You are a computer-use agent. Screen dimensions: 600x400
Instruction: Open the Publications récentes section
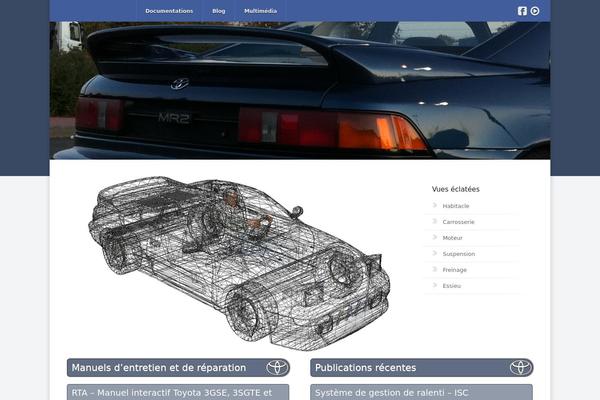click(x=422, y=367)
